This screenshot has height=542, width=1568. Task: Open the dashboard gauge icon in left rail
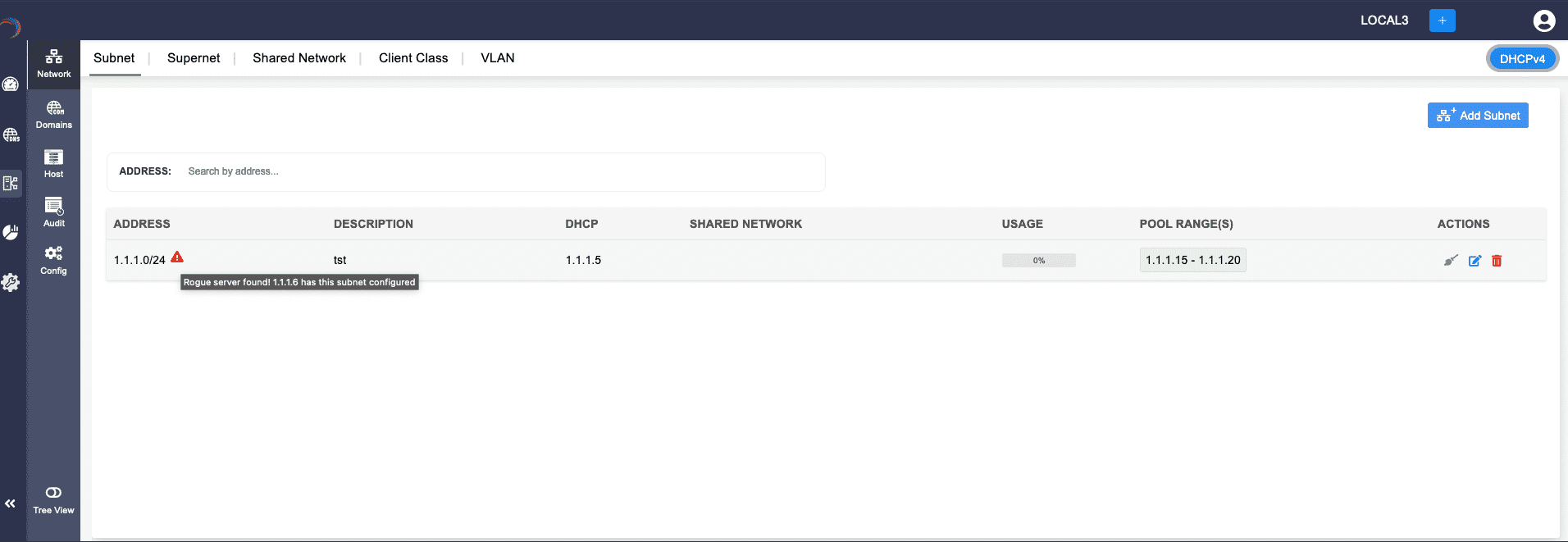pyautogui.click(x=11, y=84)
